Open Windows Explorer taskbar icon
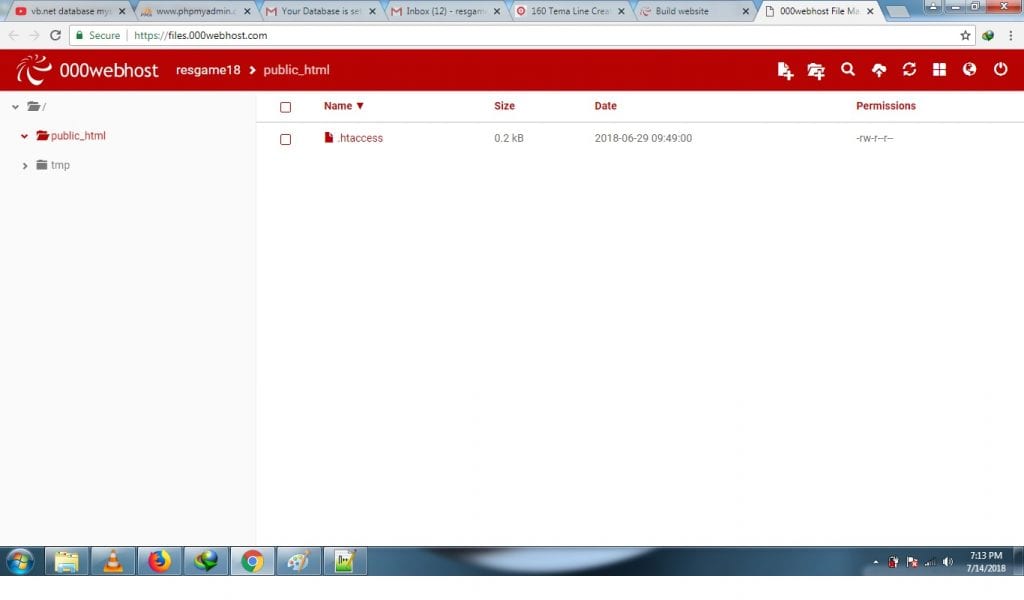 tap(67, 561)
